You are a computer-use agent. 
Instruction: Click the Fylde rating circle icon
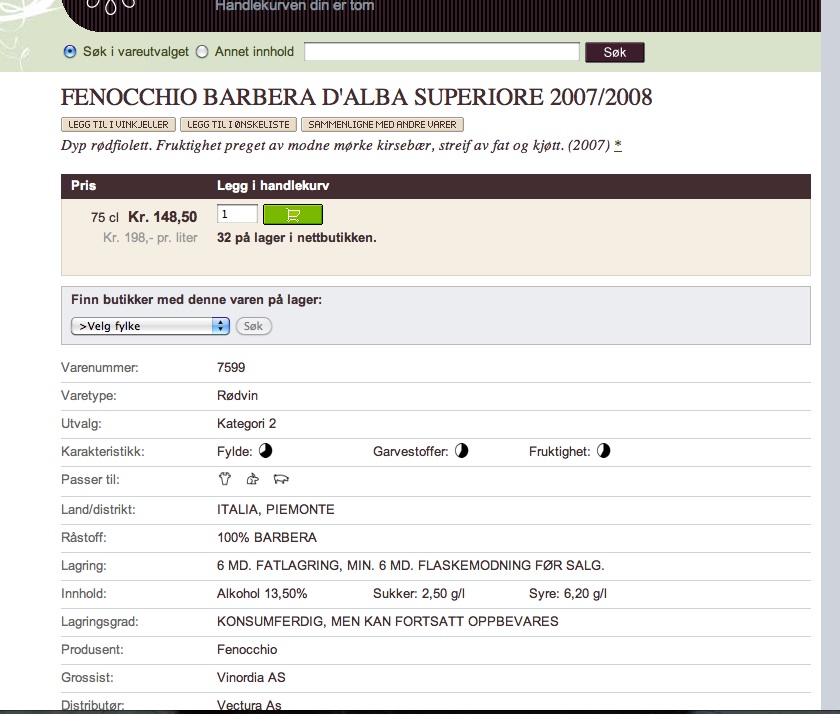tap(266, 451)
